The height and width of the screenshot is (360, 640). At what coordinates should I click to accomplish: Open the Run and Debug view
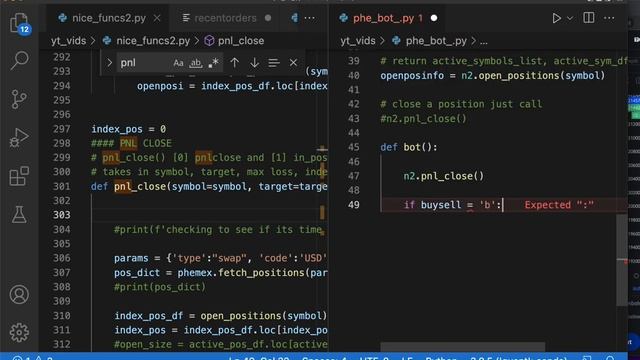click(x=19, y=138)
